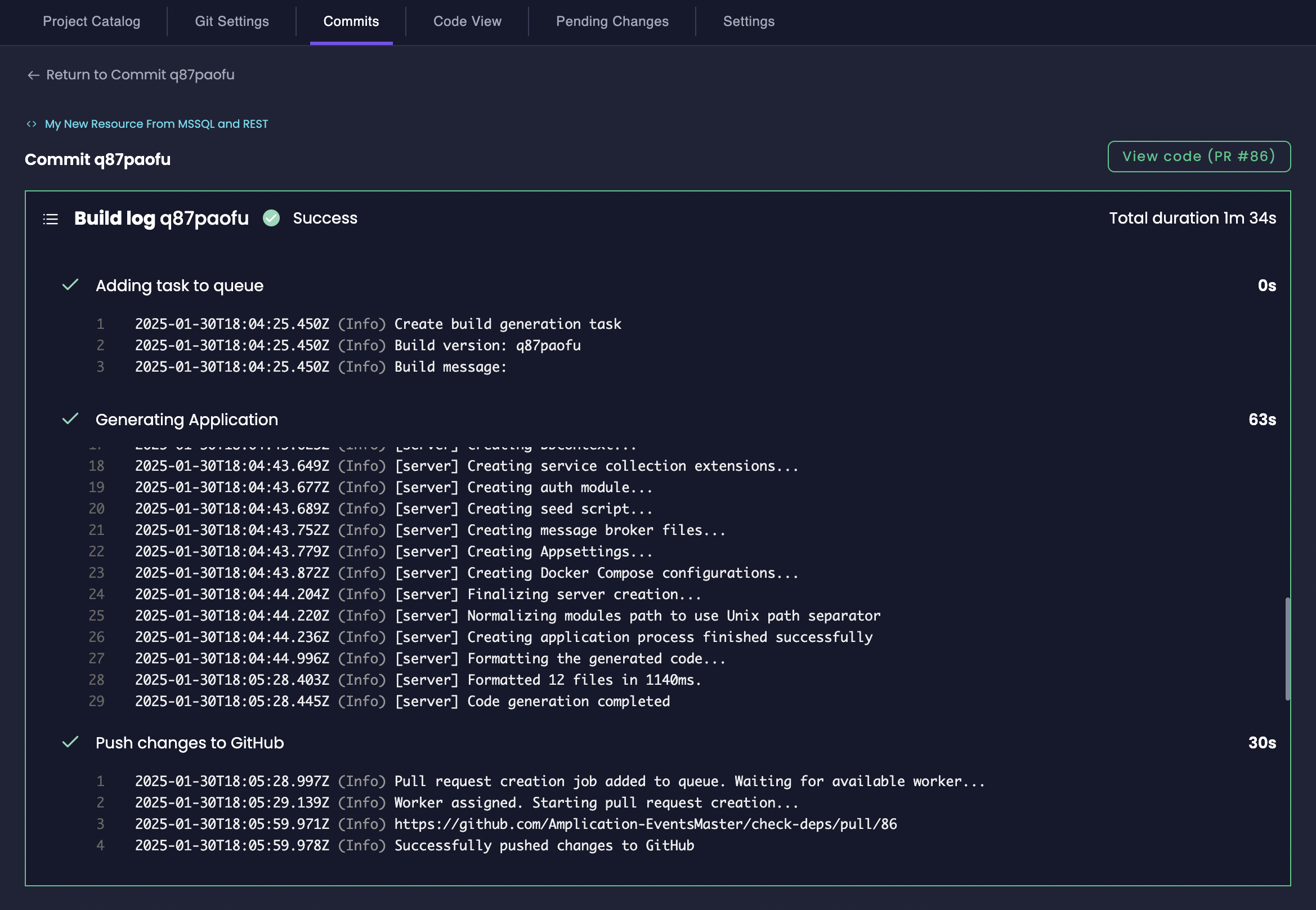Open the Pending Changes tab

612,21
